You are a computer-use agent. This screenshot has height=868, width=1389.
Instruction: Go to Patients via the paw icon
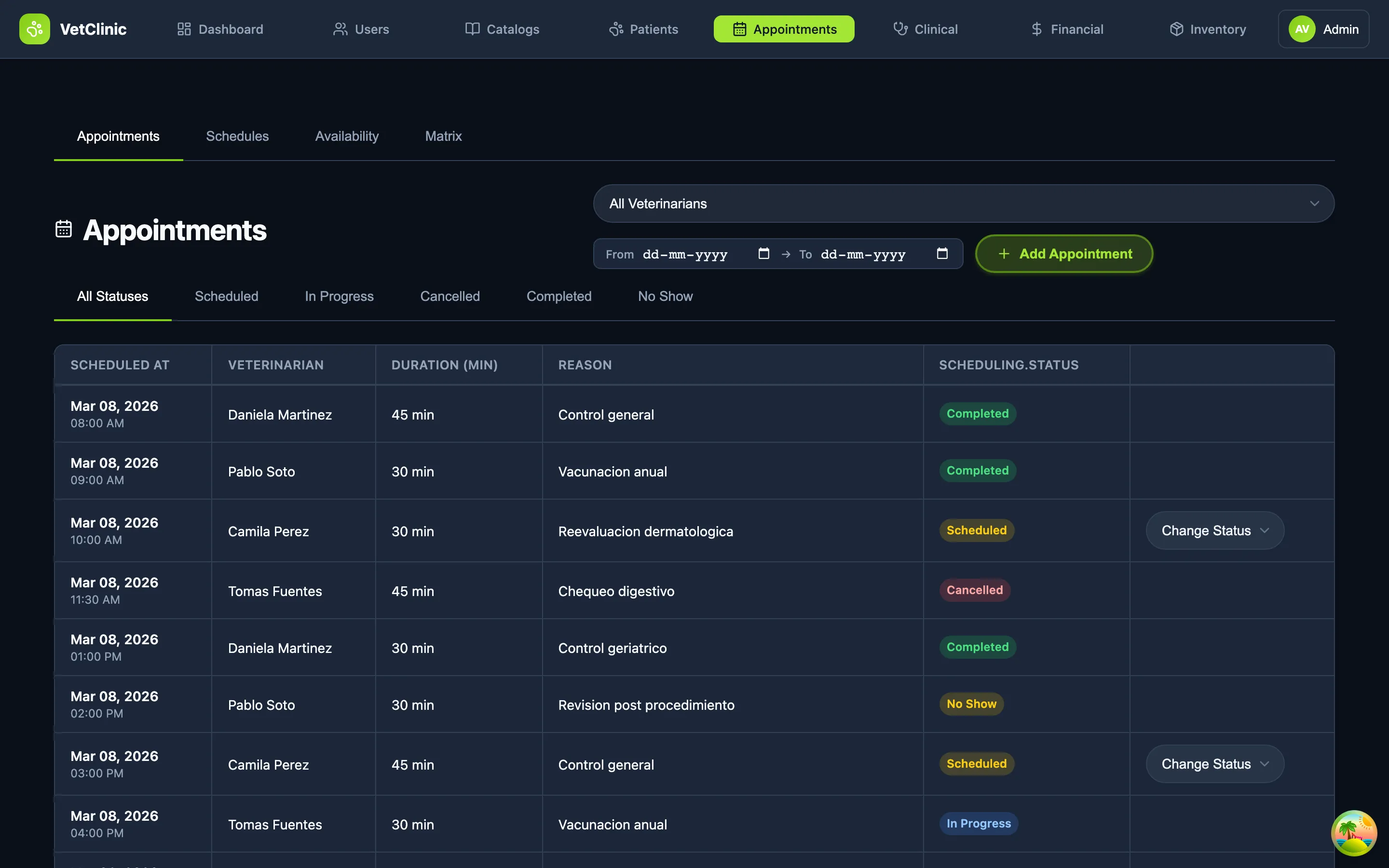[x=616, y=29]
